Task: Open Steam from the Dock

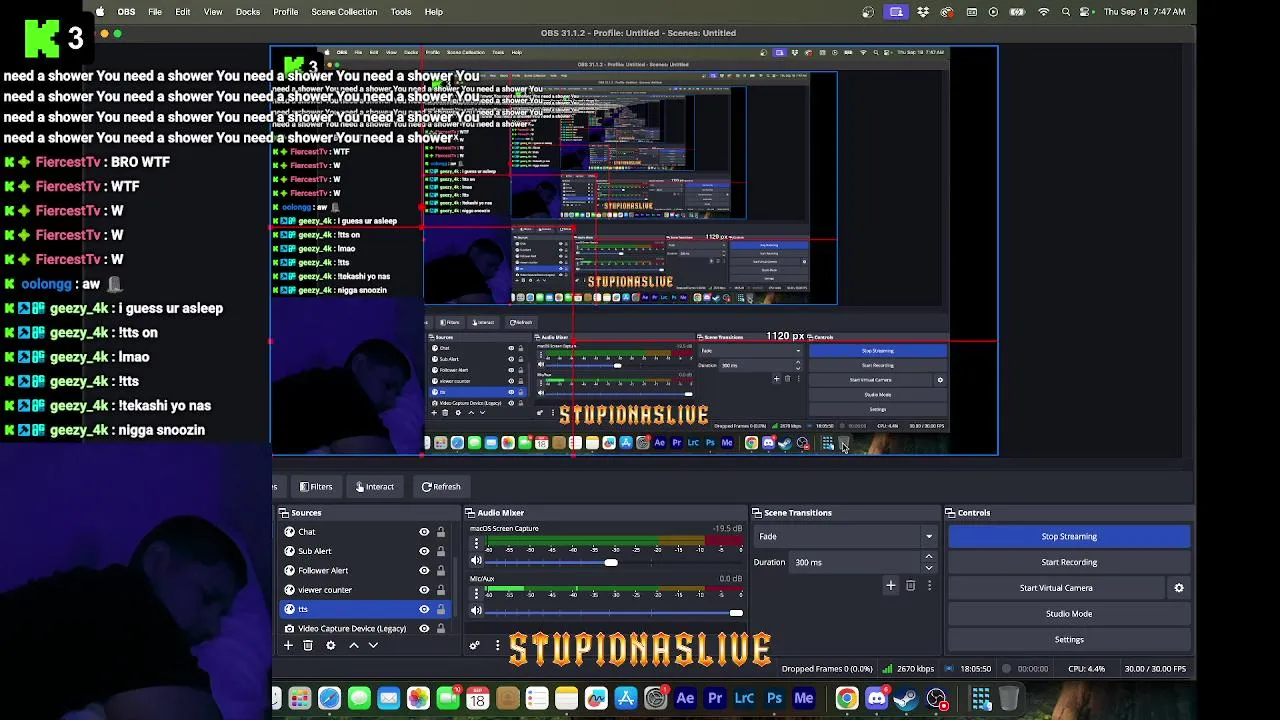Action: tap(906, 698)
